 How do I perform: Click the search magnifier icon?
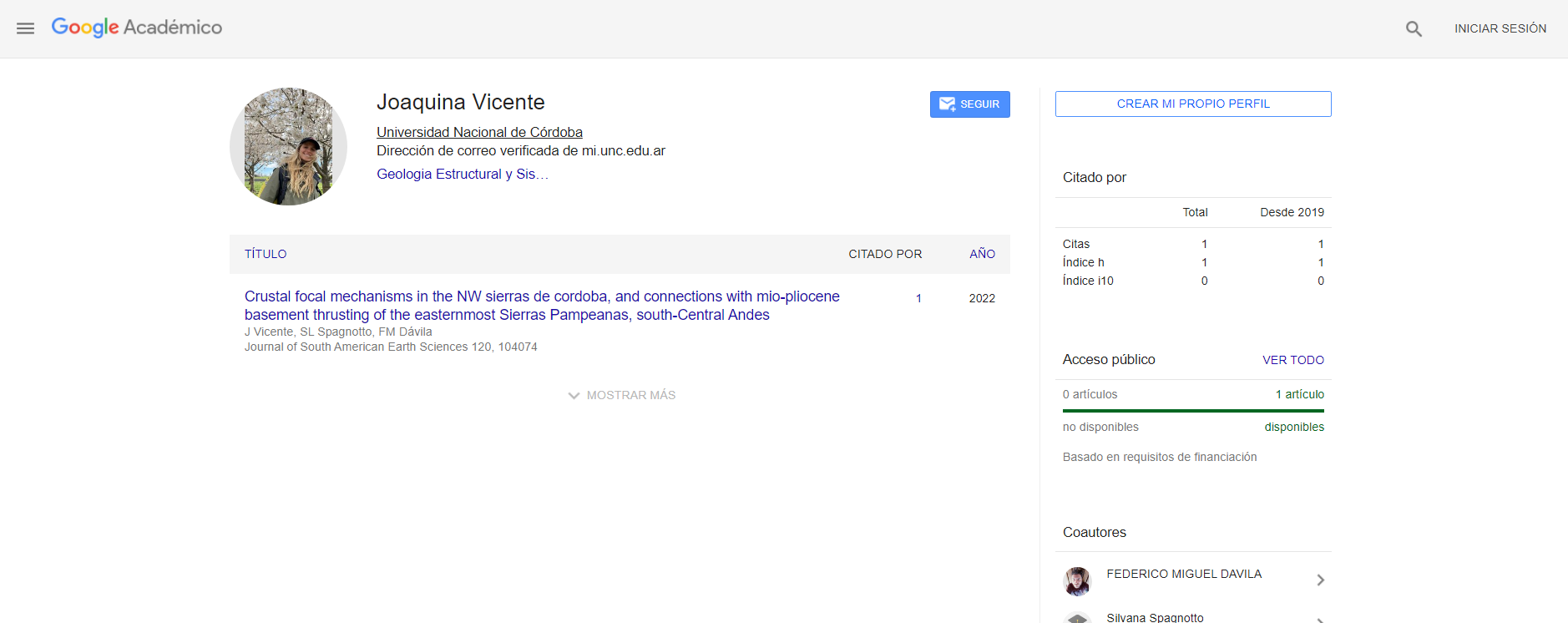click(x=1413, y=29)
